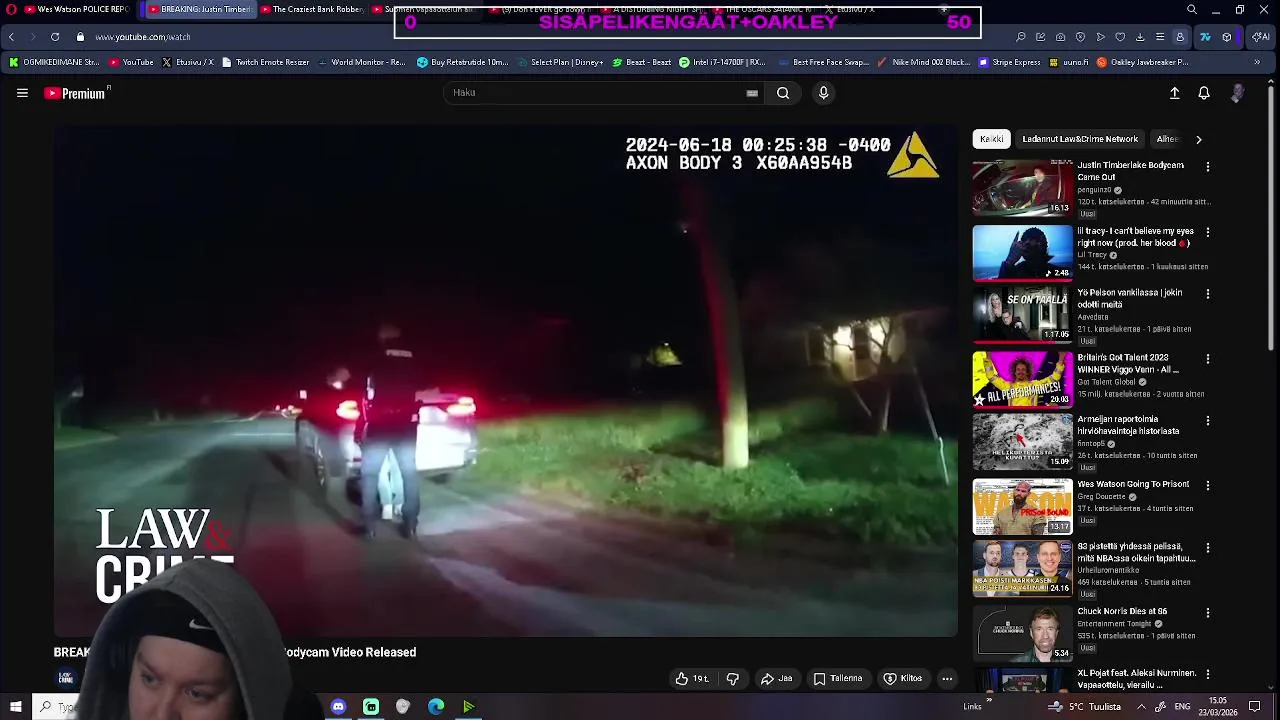
Task: Save the video with Tallenna button
Action: pos(838,679)
